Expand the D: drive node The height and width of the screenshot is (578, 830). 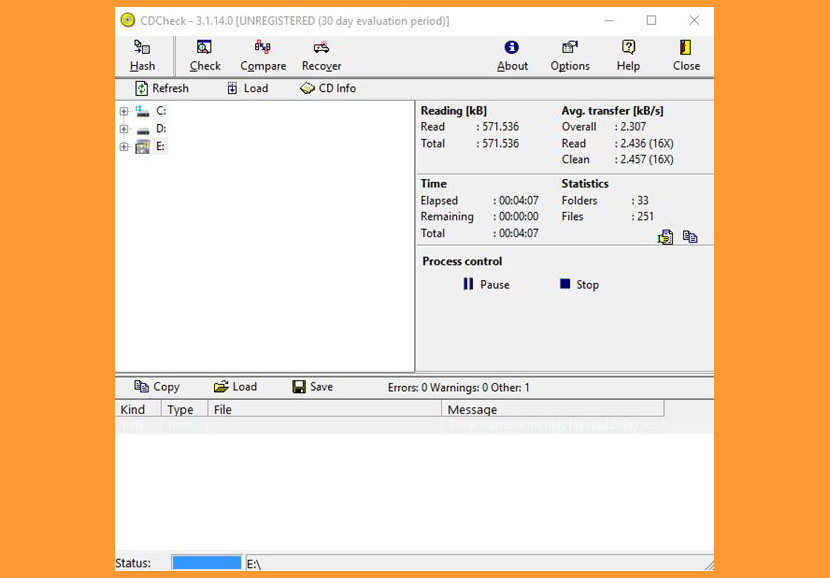click(124, 129)
